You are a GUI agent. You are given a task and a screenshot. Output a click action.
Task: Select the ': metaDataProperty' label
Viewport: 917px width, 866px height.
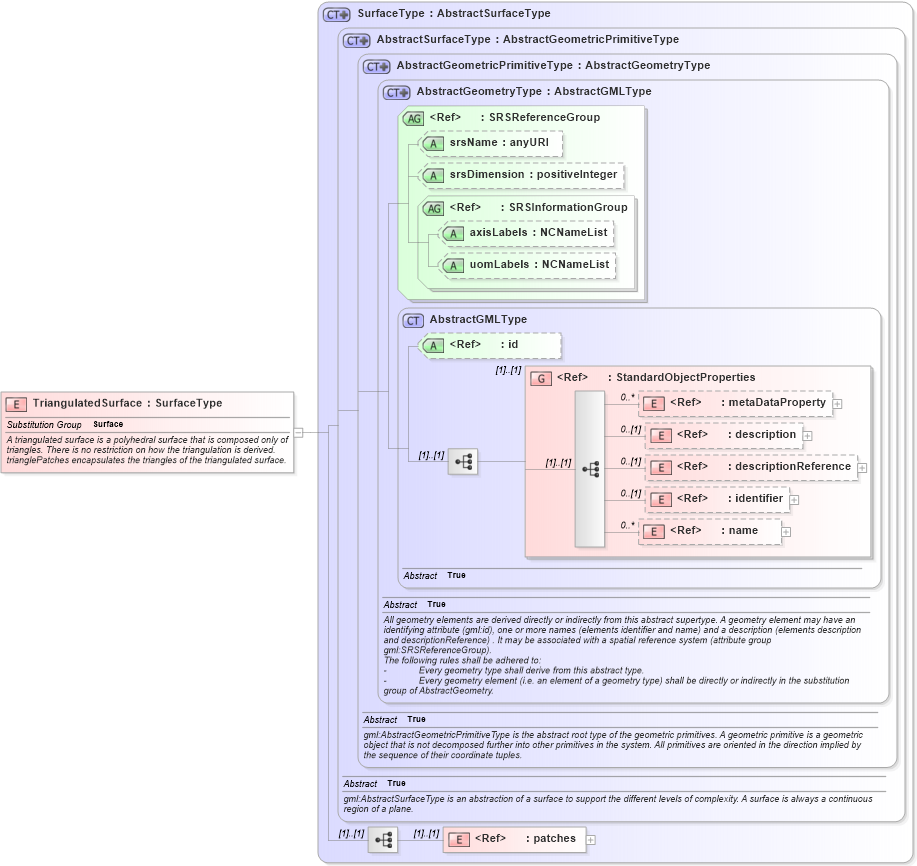coord(774,402)
